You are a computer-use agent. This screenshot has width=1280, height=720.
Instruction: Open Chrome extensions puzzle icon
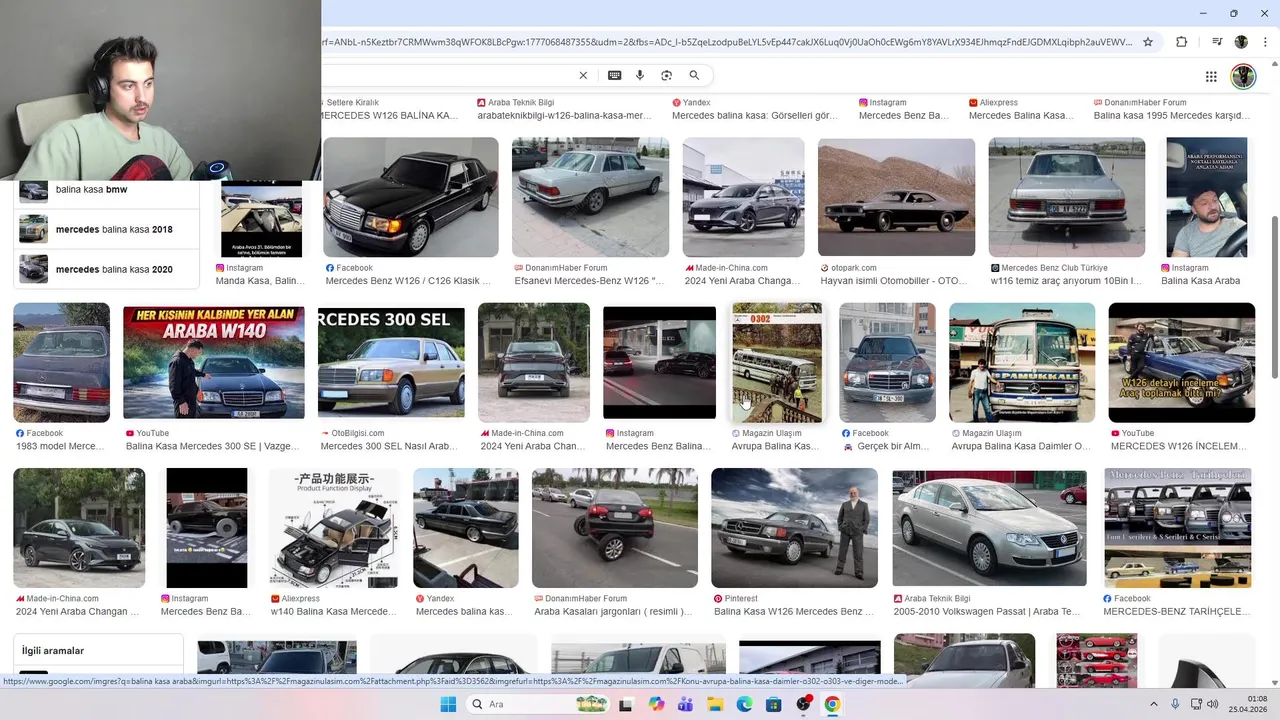coord(1181,42)
